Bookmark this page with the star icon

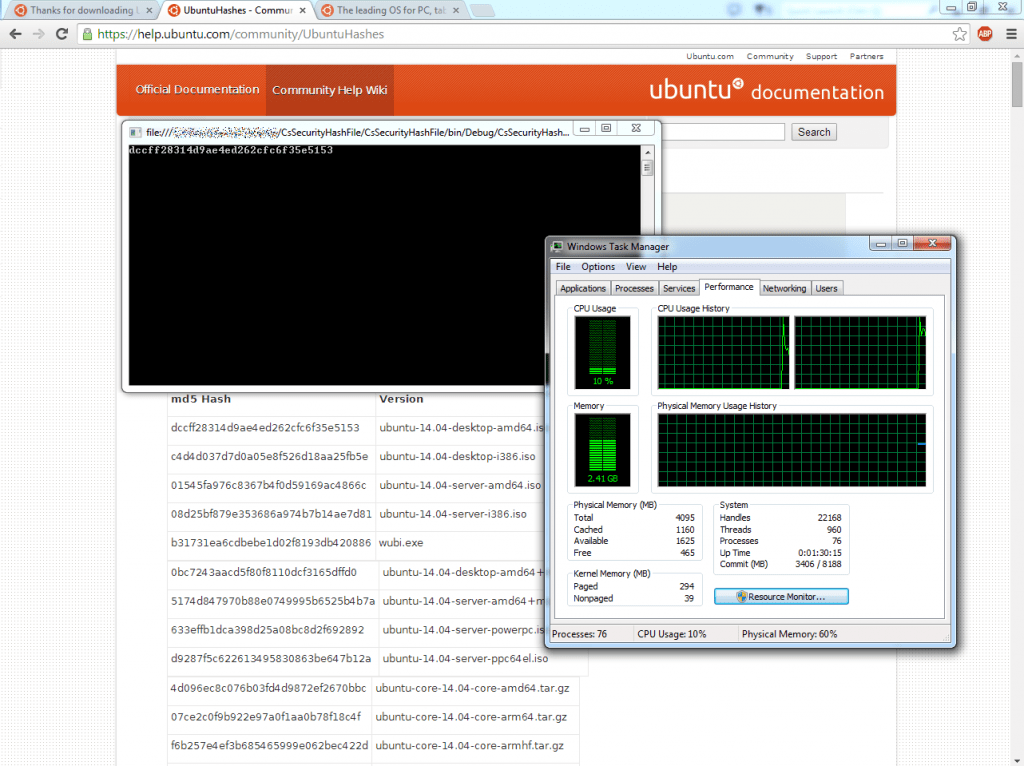click(x=959, y=34)
